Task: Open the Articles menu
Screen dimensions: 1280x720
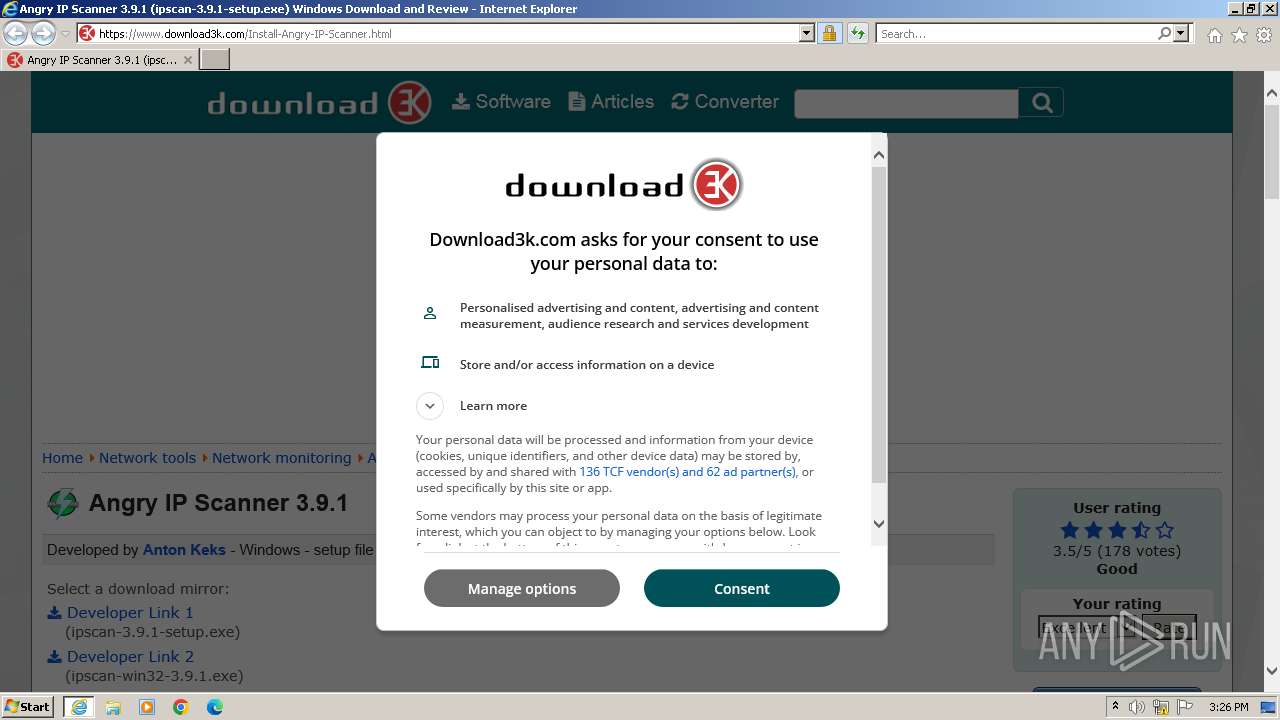Action: (611, 101)
